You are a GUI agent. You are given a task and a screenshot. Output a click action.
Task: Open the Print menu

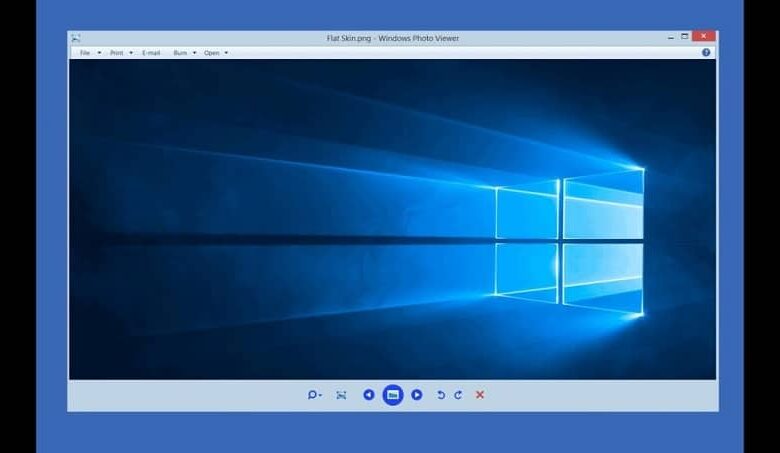point(116,53)
